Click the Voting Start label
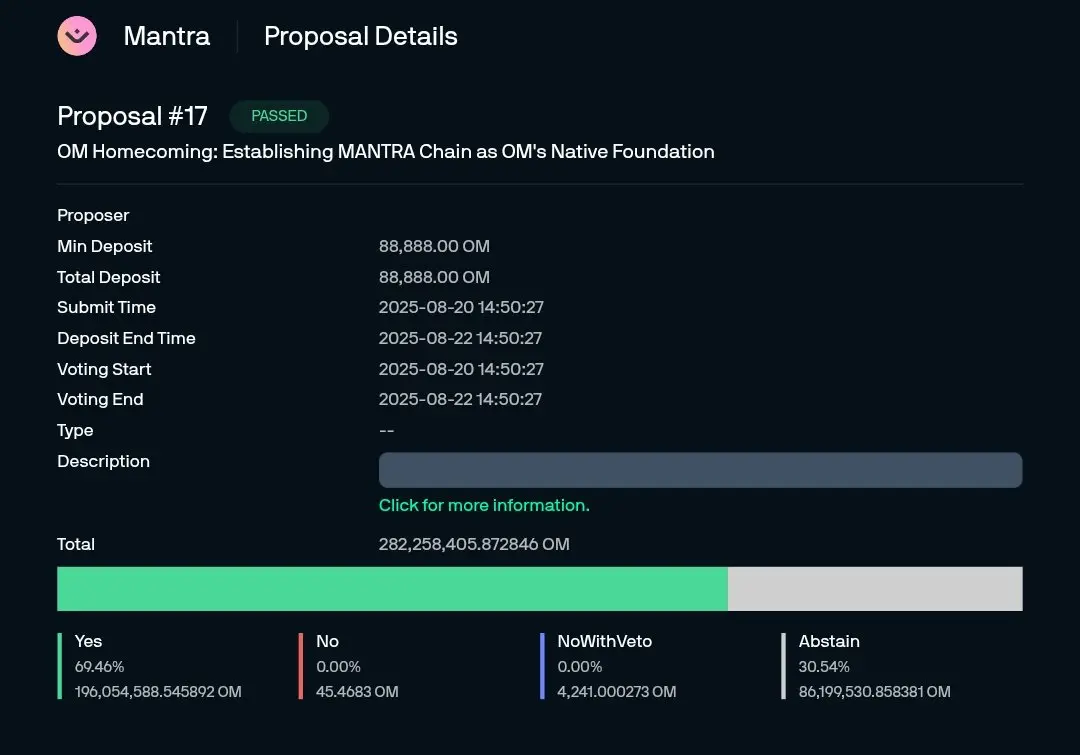This screenshot has height=755, width=1080. tap(104, 369)
